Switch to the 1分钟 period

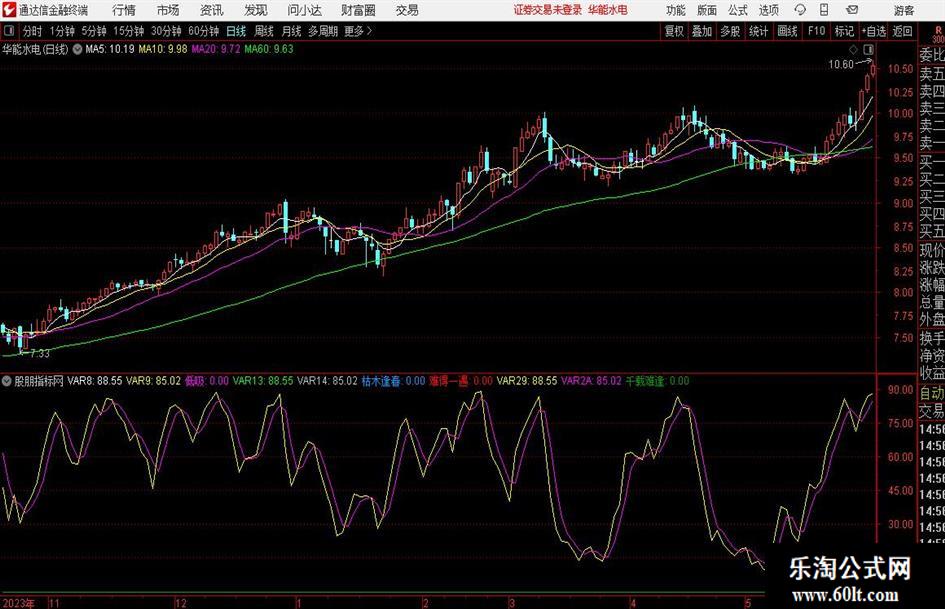click(x=61, y=31)
